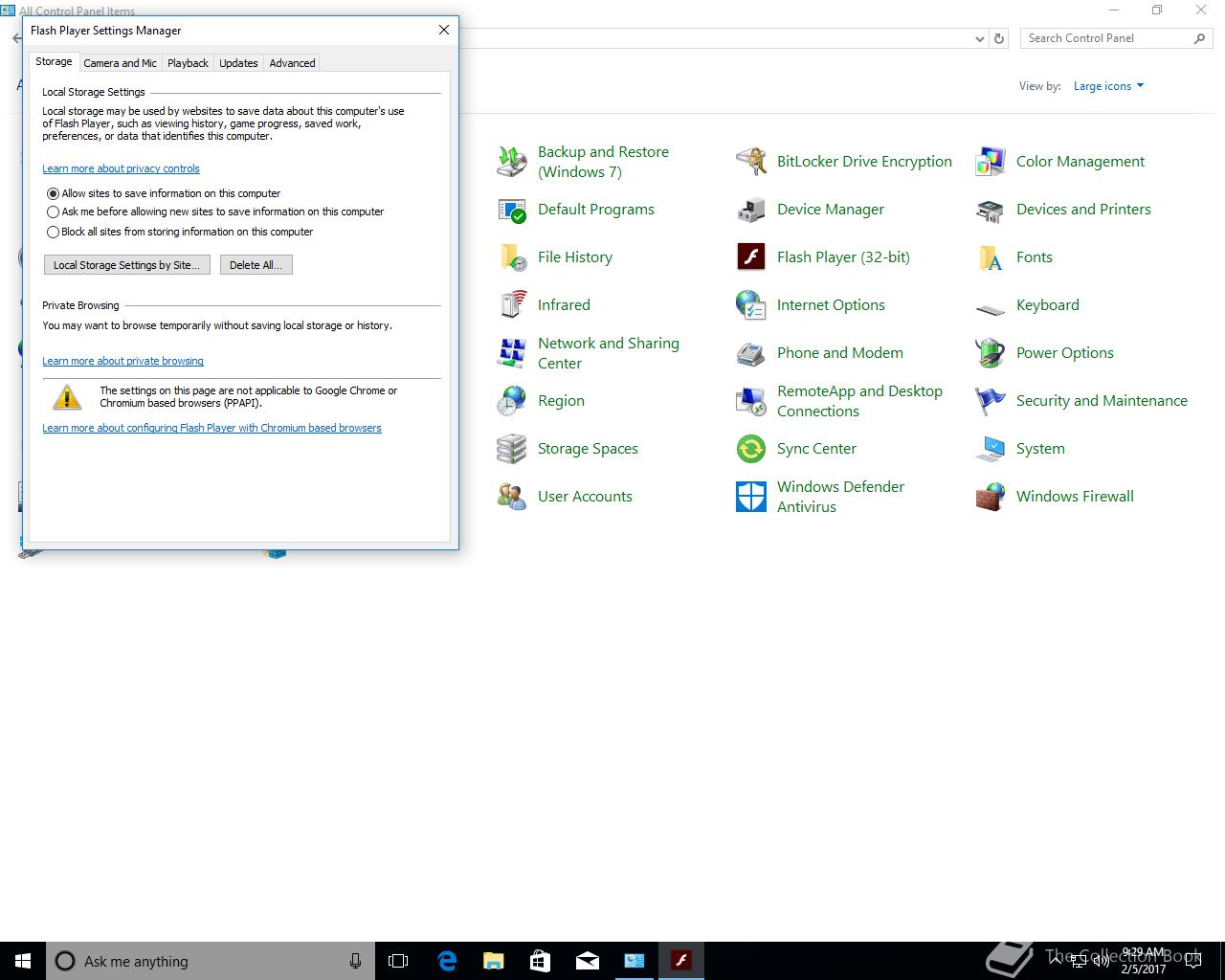Click the Region globe icon
Viewport: 1225px width, 980px height.
pyautogui.click(x=512, y=401)
